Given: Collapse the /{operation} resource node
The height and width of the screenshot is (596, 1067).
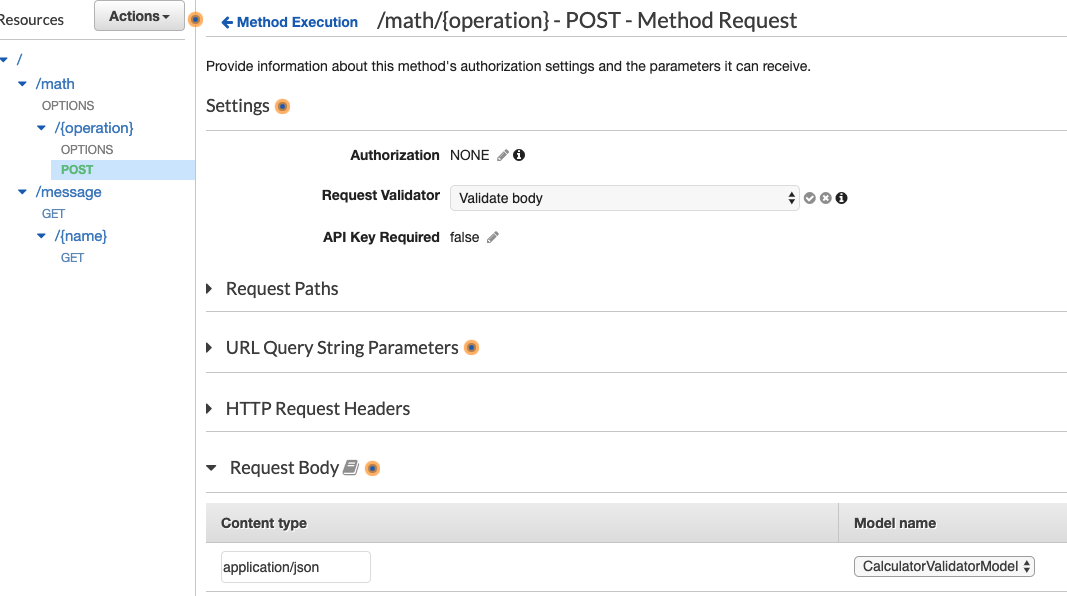Looking at the screenshot, I should pyautogui.click(x=42, y=128).
